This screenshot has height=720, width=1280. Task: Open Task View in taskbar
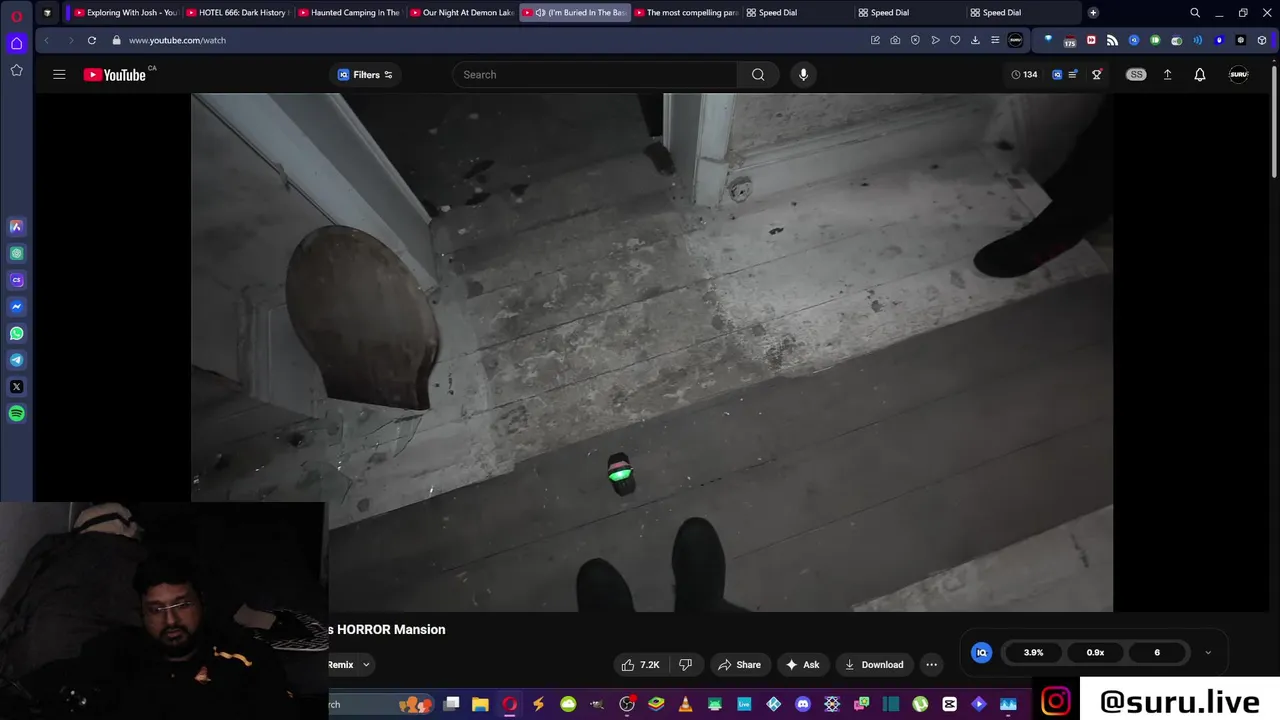tap(452, 704)
